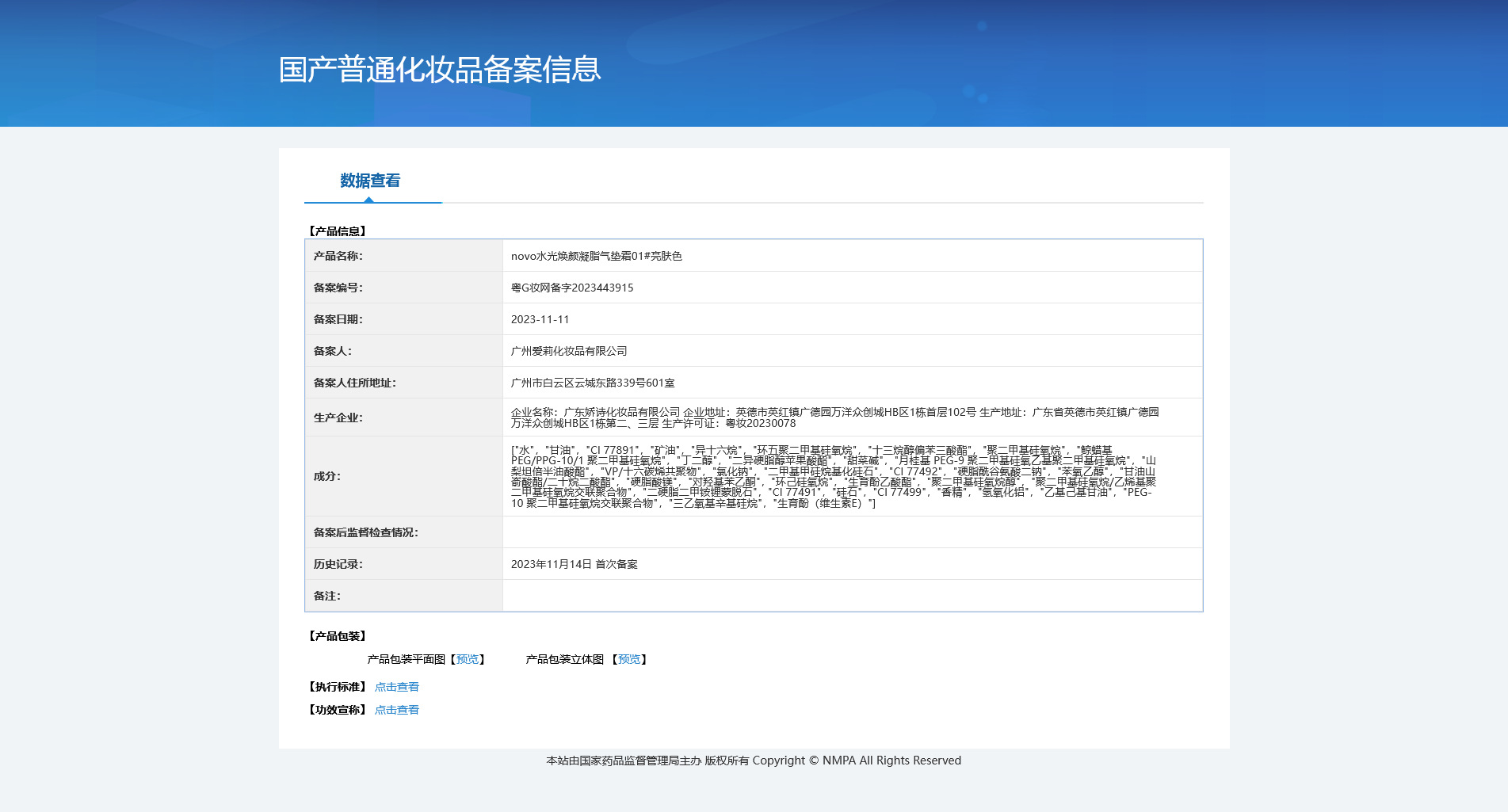Click the 产品包装 section heading
The height and width of the screenshot is (812, 1508).
(x=337, y=636)
